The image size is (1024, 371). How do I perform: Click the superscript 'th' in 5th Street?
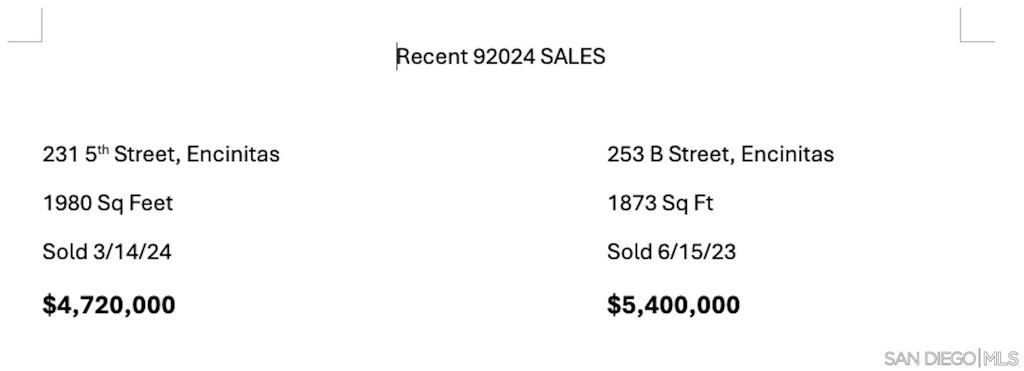point(103,149)
